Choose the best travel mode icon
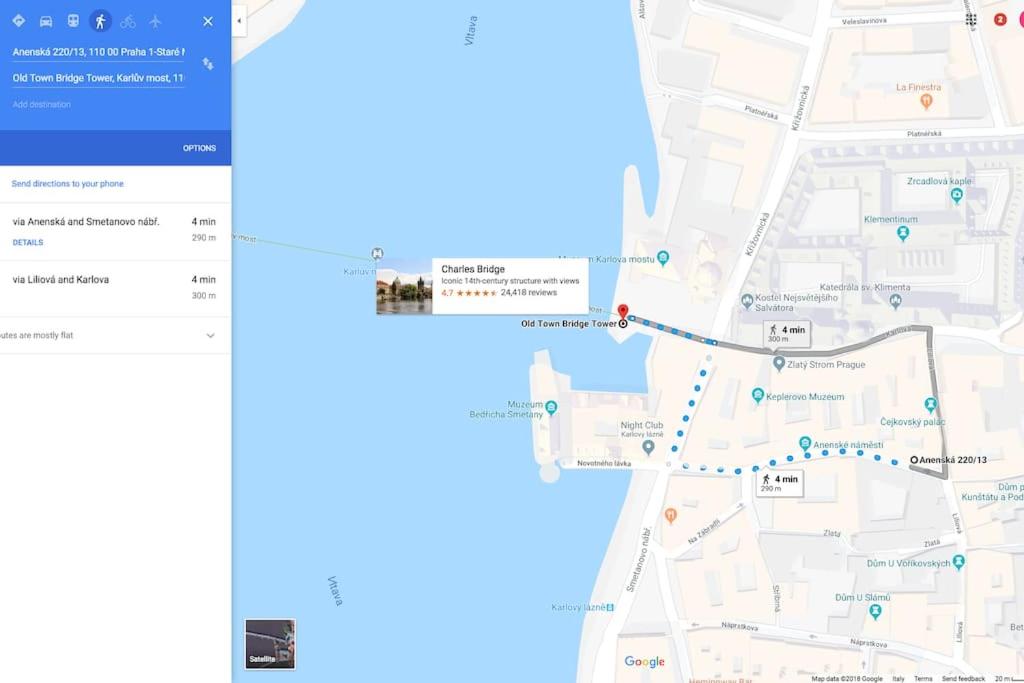1024x683 pixels. point(18,22)
